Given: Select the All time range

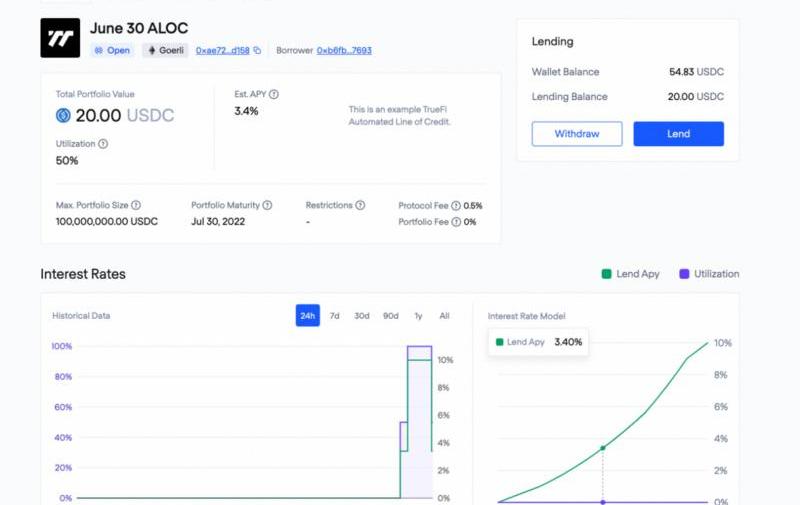Looking at the screenshot, I should click(x=444, y=316).
